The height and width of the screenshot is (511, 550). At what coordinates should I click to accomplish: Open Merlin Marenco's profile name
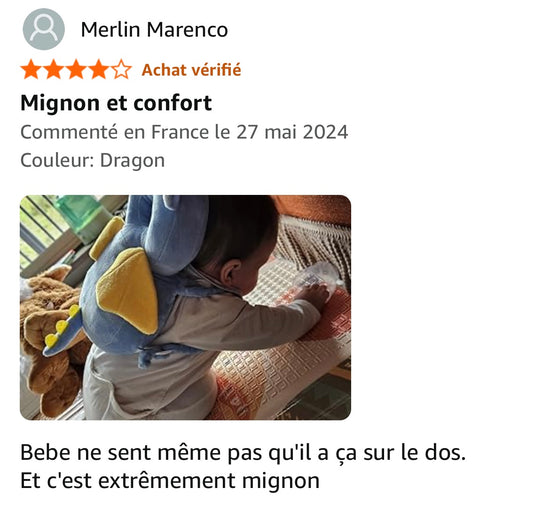coord(154,29)
